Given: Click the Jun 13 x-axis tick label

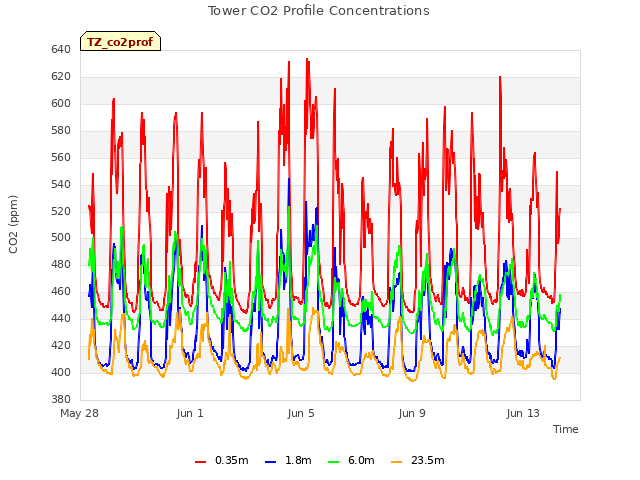Looking at the screenshot, I should [523, 413].
